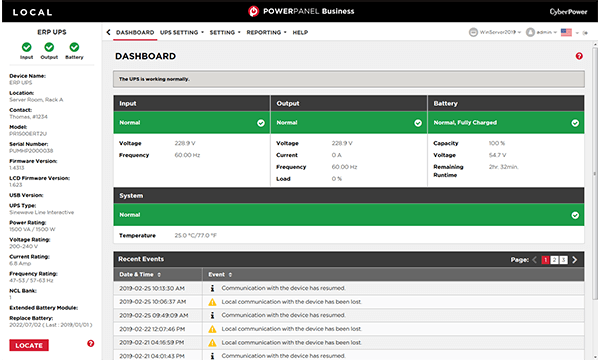600x360 pixels.
Task: Click location value Server Room, Rack A
Action: pyautogui.click(x=36, y=100)
